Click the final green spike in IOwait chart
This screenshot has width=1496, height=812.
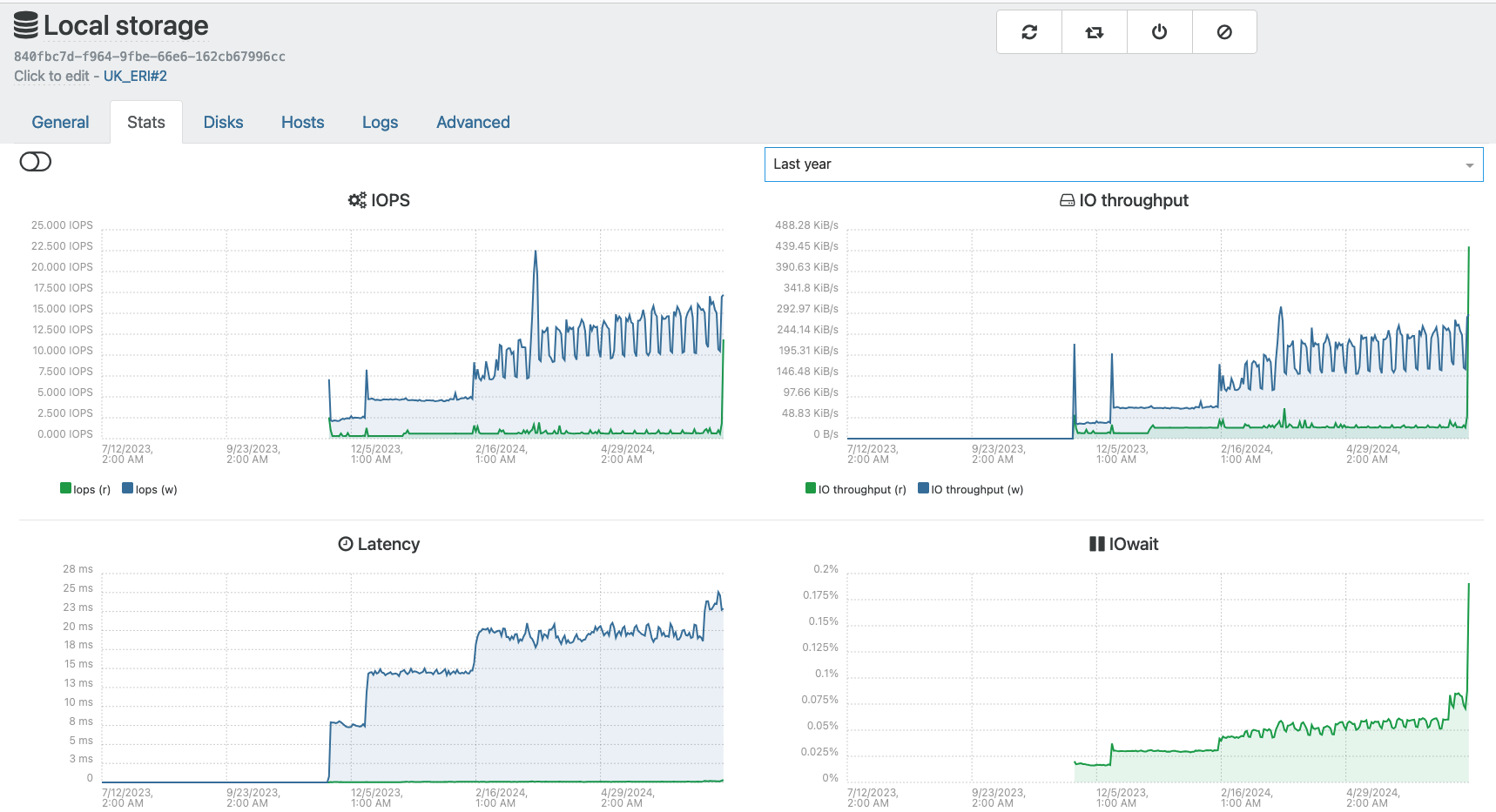pos(1468,586)
